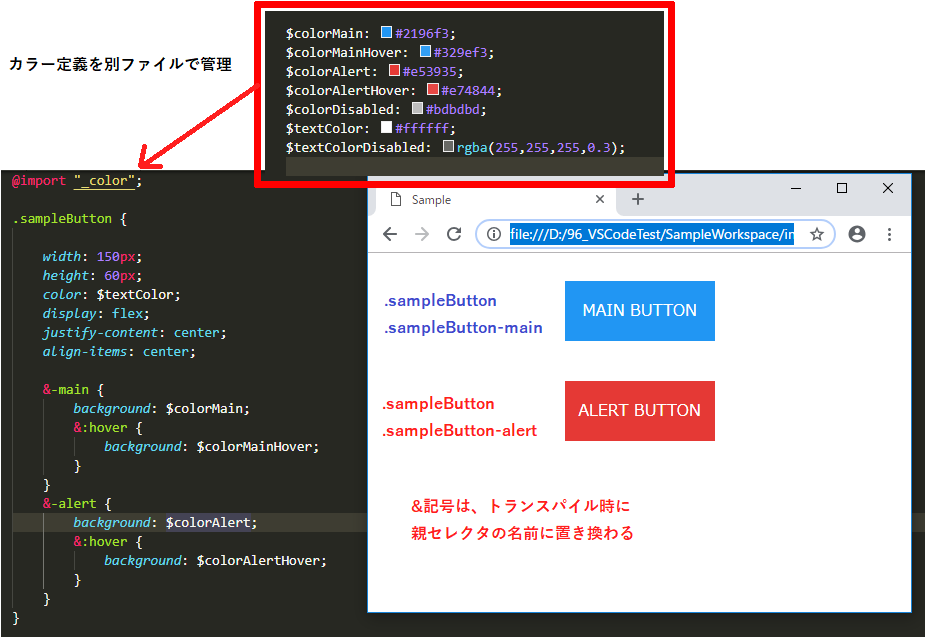Open a new tab with plus button
Screen dimensions: 925x637
coord(638,199)
